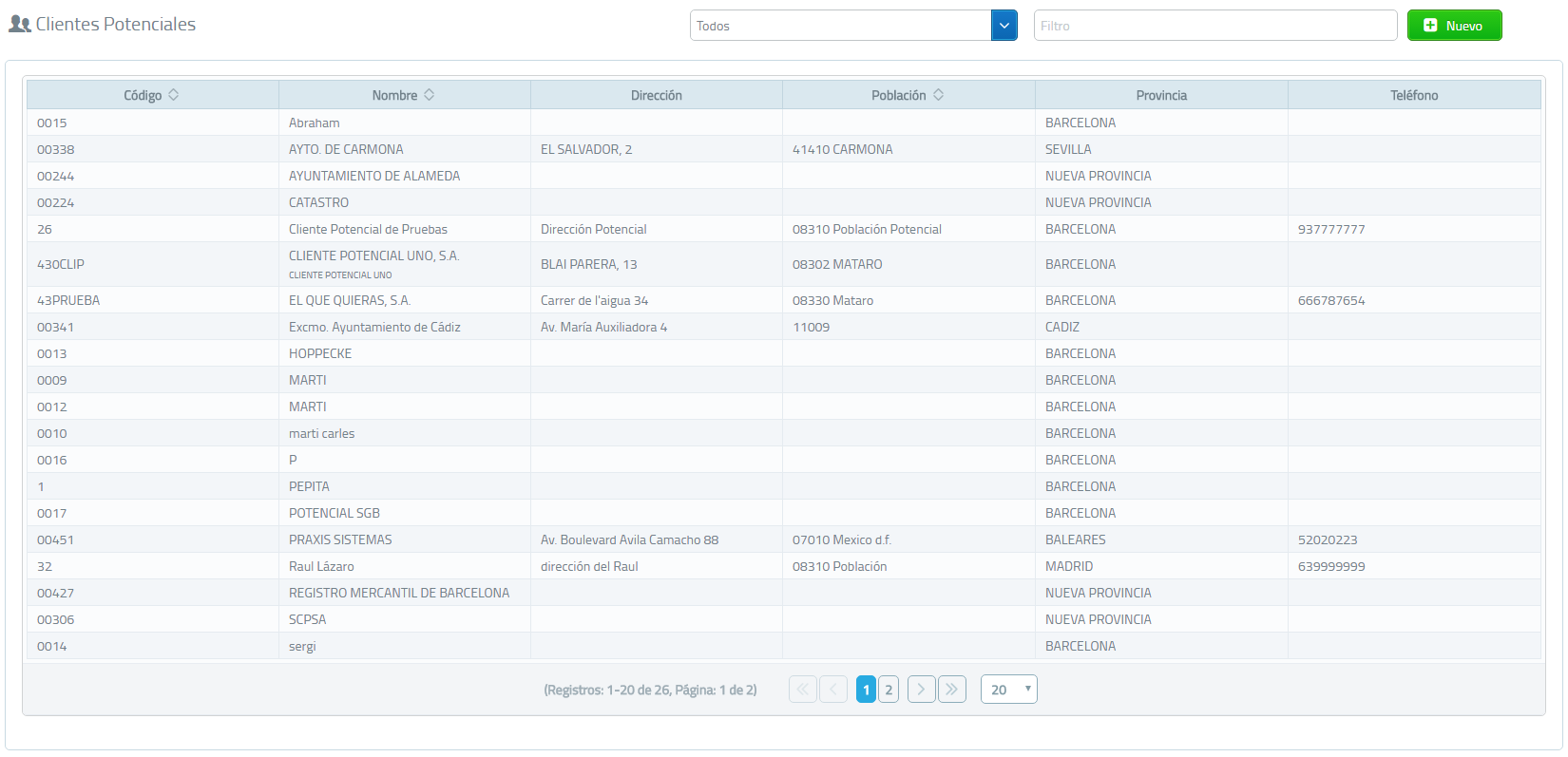This screenshot has height=757, width=1568.
Task: Open Cliente Potencial de Pruebas row
Action: point(784,229)
